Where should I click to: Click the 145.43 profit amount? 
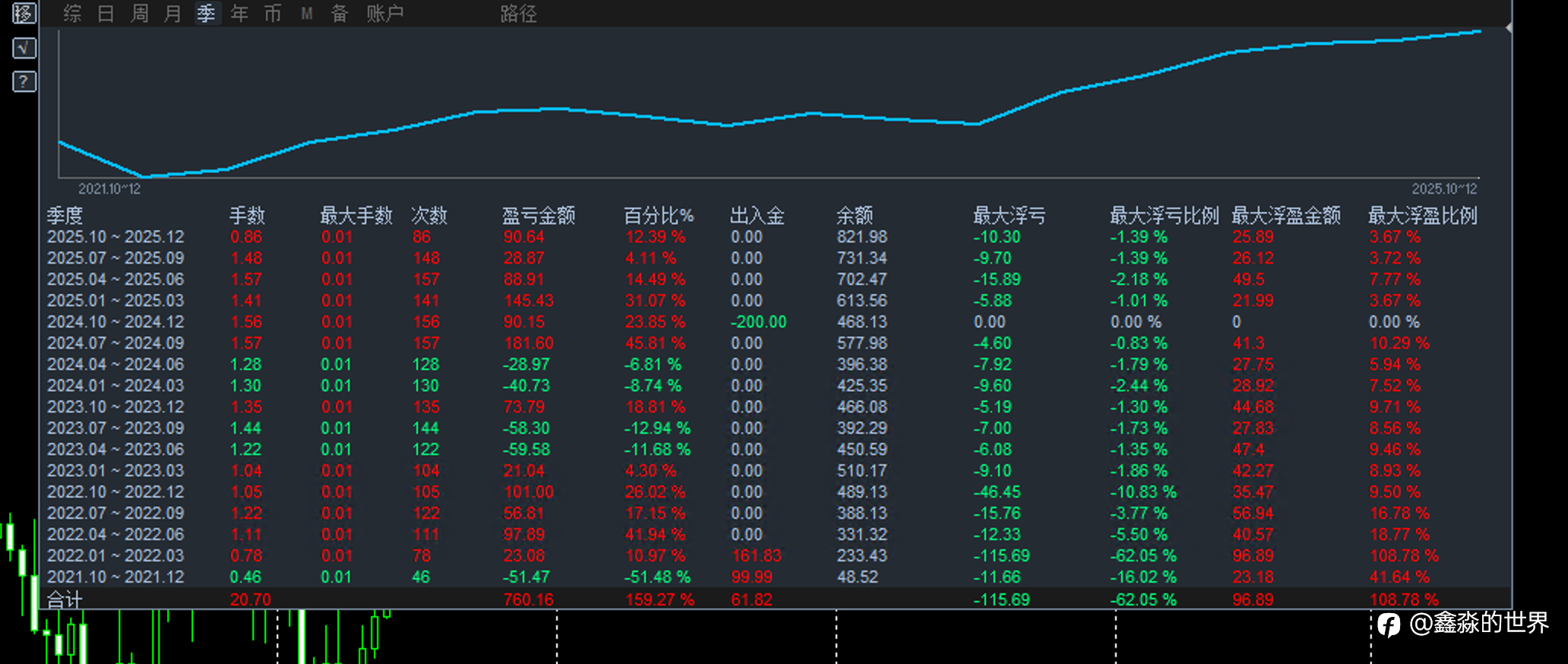click(x=529, y=301)
